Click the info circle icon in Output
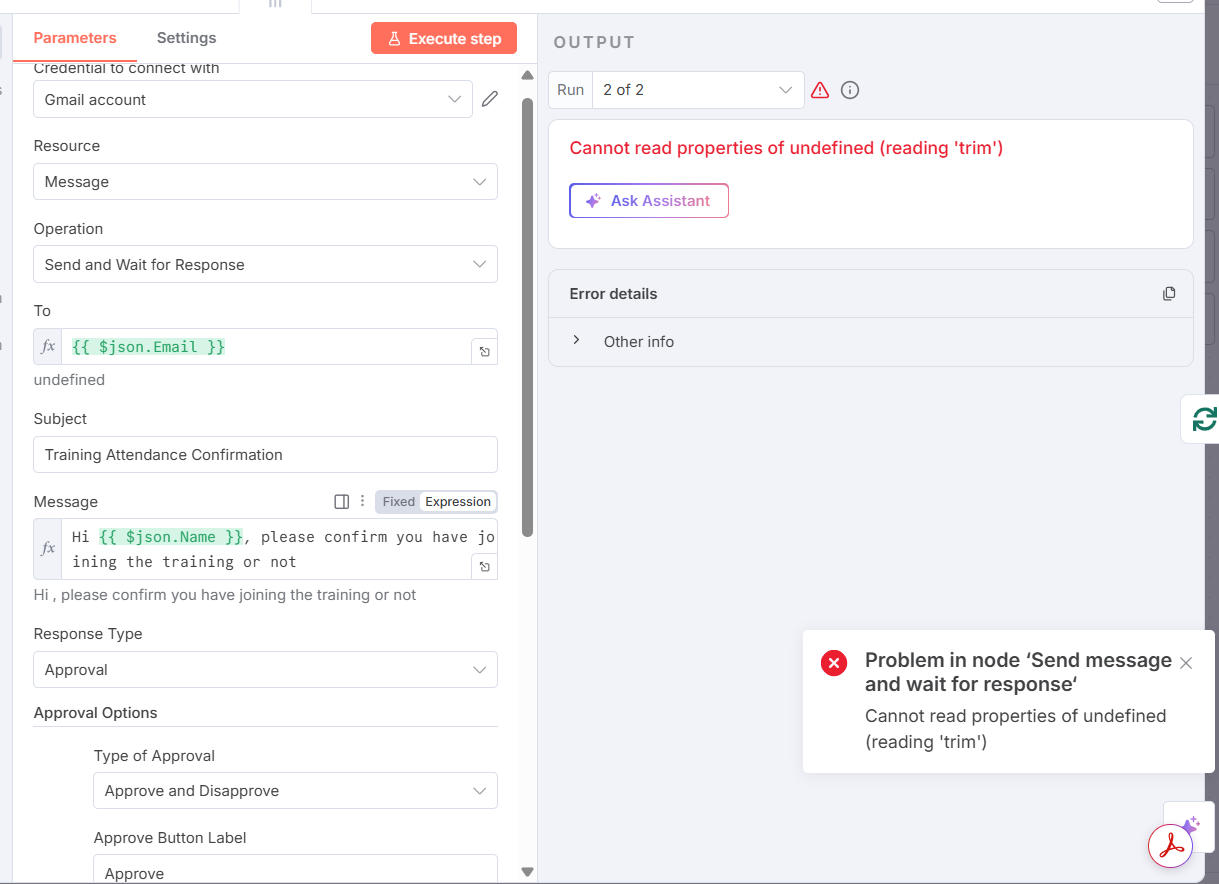This screenshot has height=884, width=1219. tap(850, 90)
